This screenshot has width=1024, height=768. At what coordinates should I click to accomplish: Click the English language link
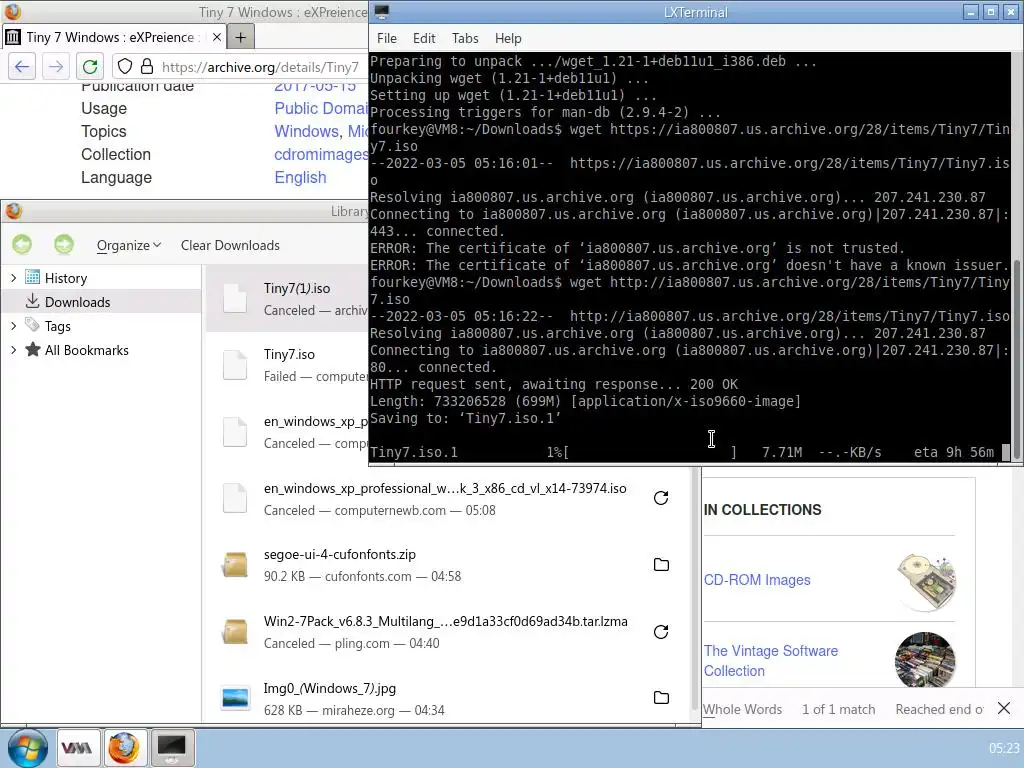click(300, 178)
